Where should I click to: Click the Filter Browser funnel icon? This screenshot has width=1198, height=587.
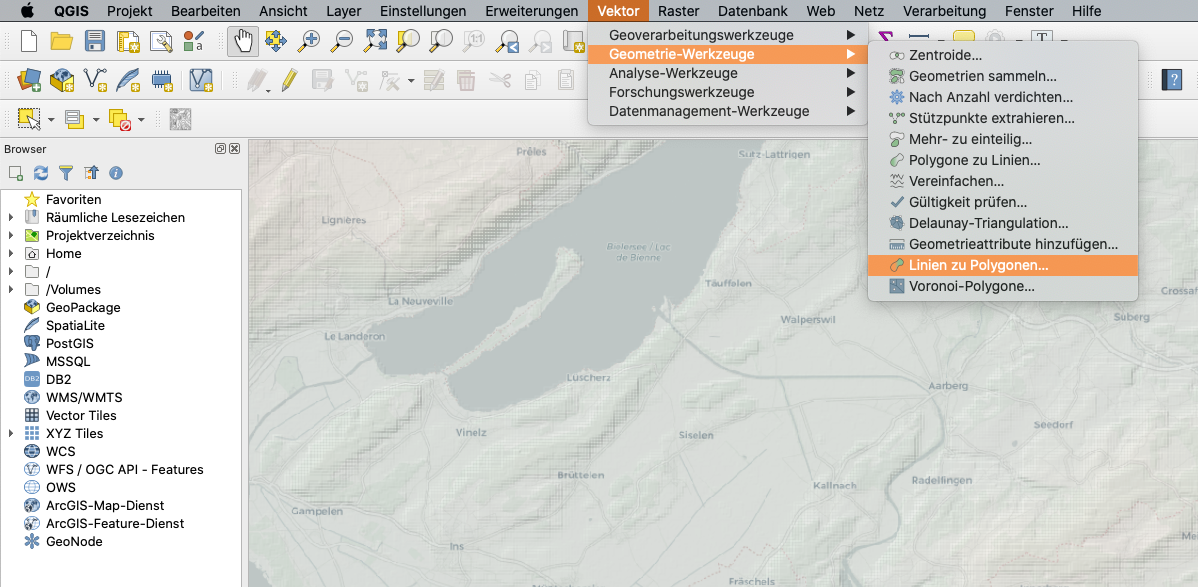point(66,173)
